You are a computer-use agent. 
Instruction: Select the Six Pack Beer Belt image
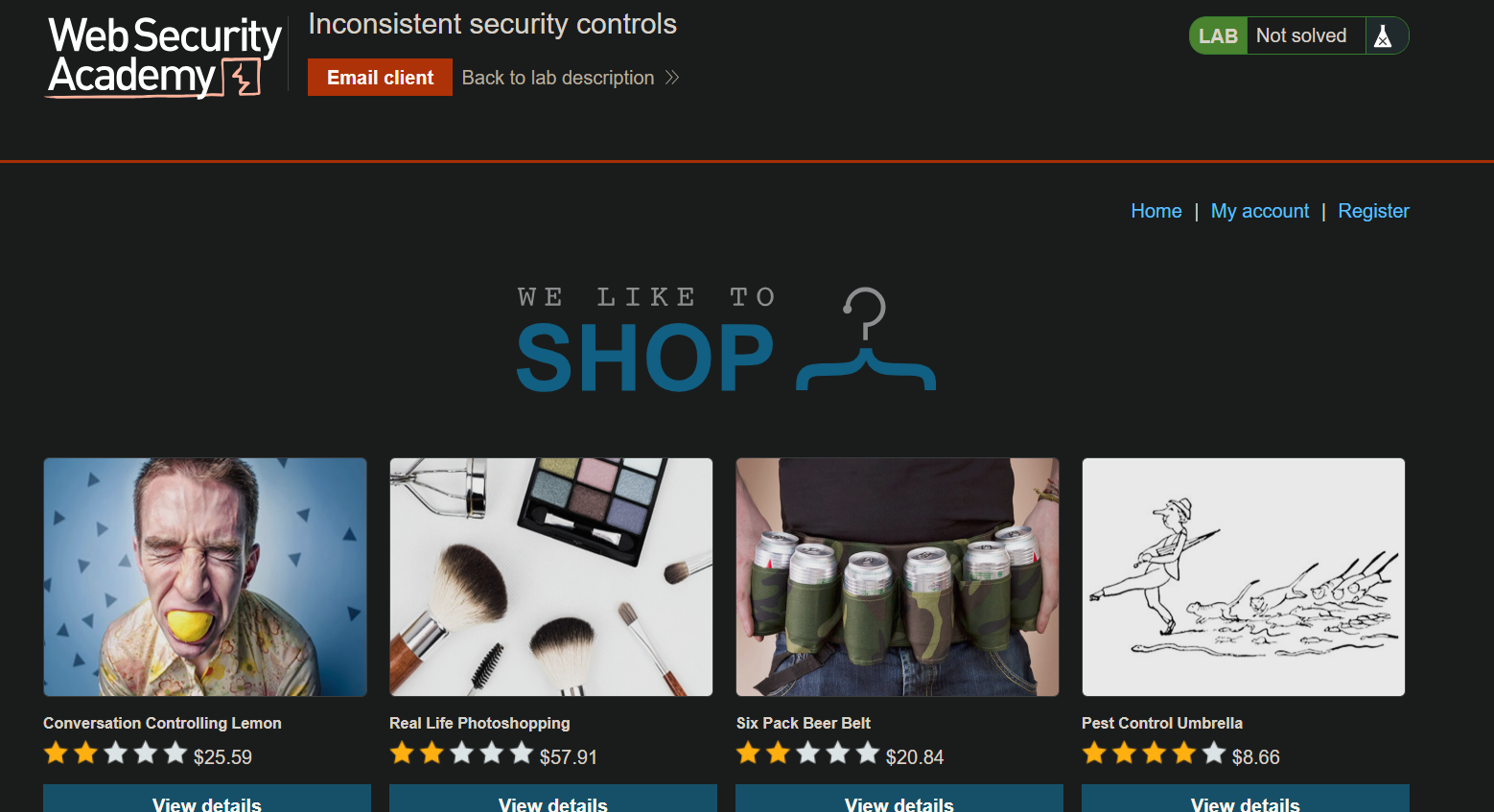click(898, 577)
